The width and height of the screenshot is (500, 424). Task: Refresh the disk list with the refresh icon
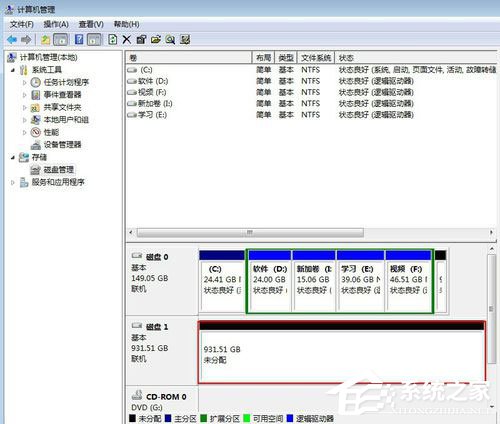pyautogui.click(x=113, y=40)
